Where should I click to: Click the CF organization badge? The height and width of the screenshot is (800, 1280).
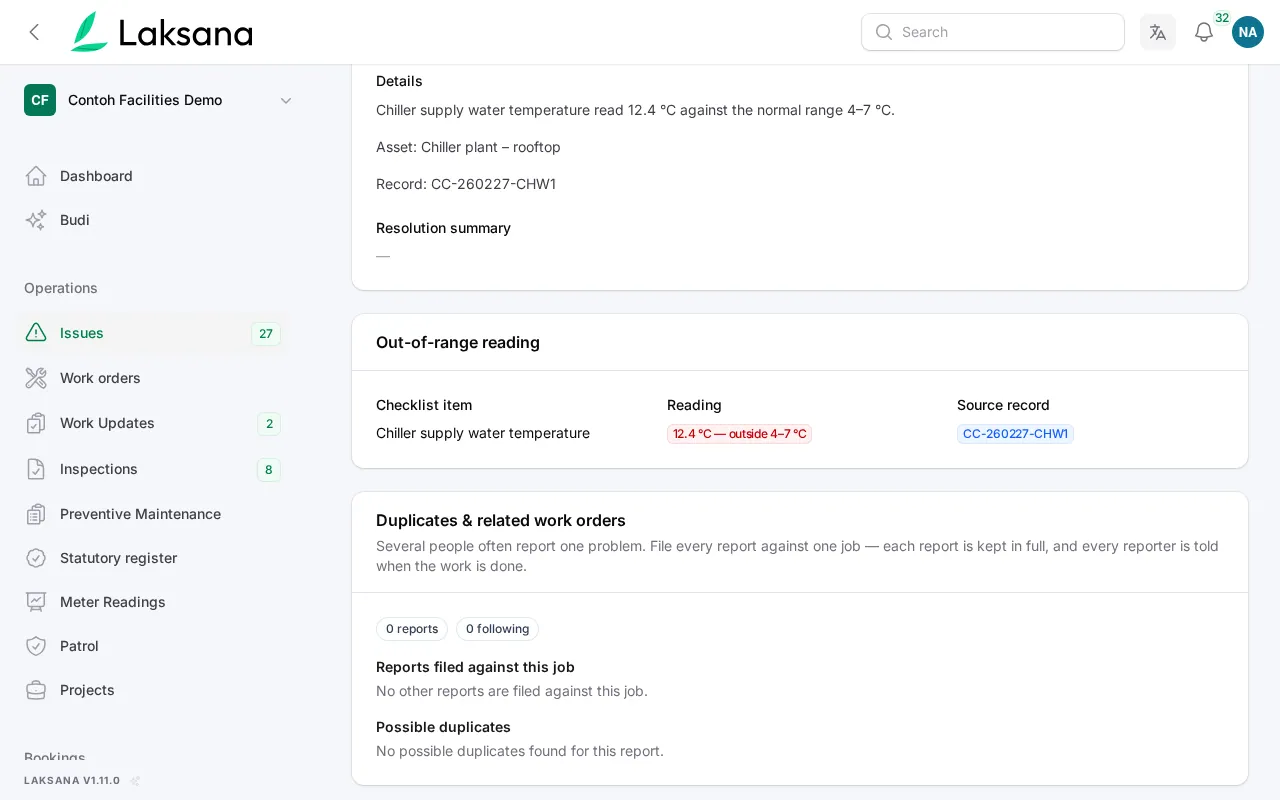(40, 100)
